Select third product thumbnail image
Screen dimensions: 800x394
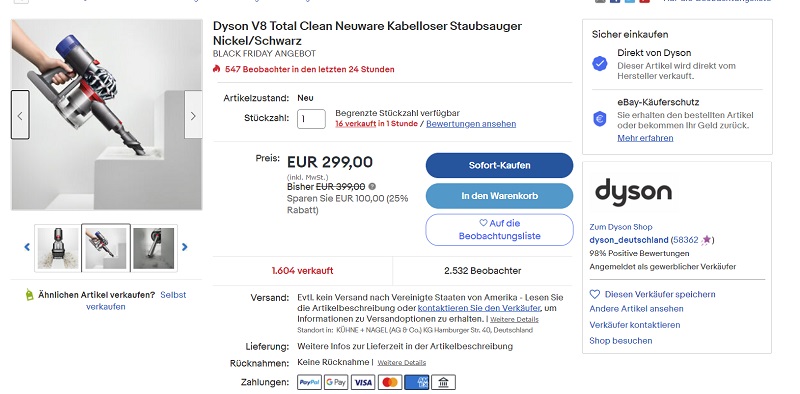point(154,248)
